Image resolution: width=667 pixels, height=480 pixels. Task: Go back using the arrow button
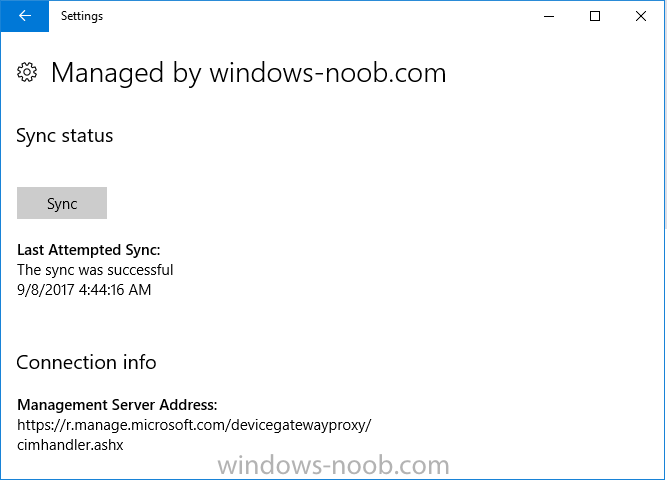tap(25, 16)
